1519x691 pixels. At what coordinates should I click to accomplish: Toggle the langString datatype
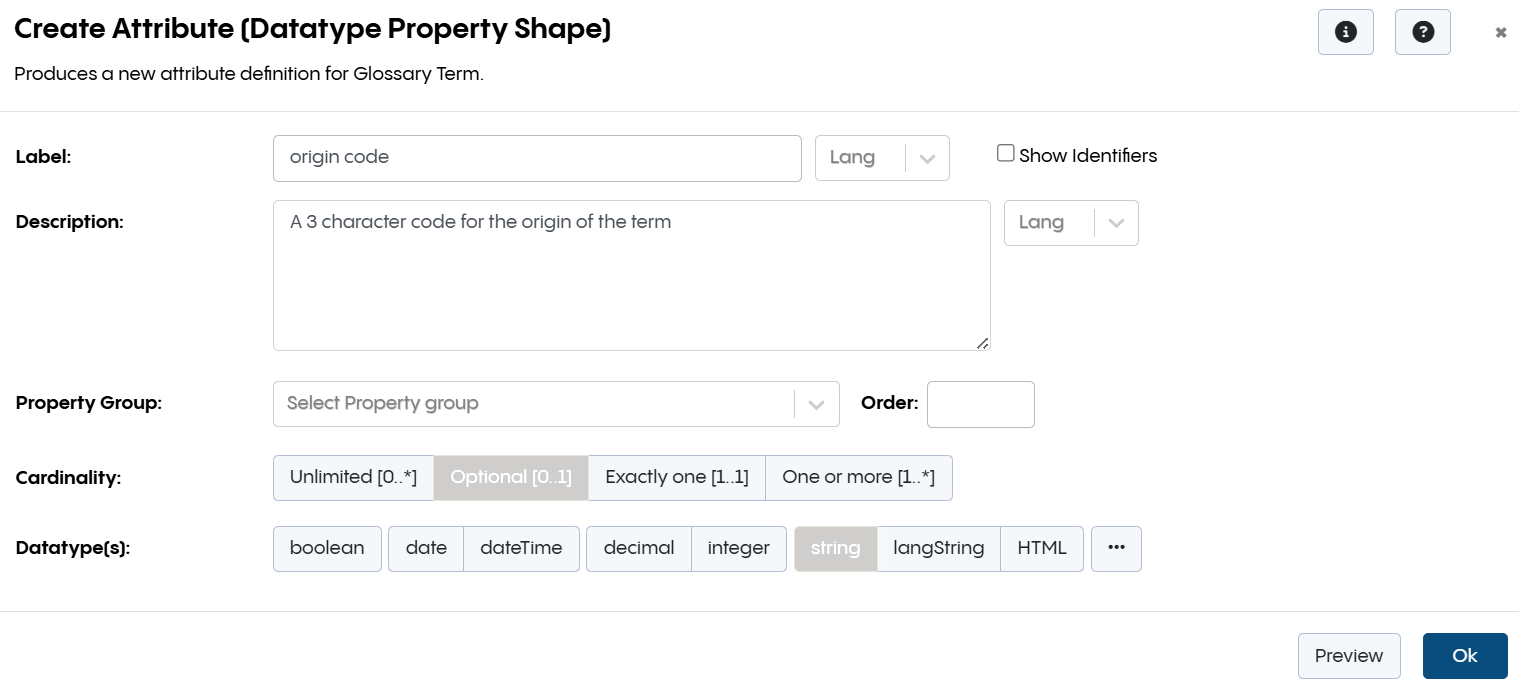[937, 548]
